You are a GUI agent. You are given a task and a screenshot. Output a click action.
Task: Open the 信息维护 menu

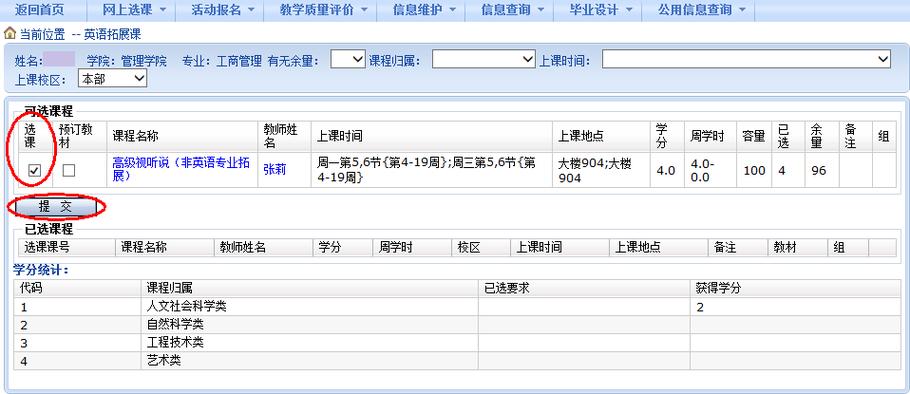[424, 10]
